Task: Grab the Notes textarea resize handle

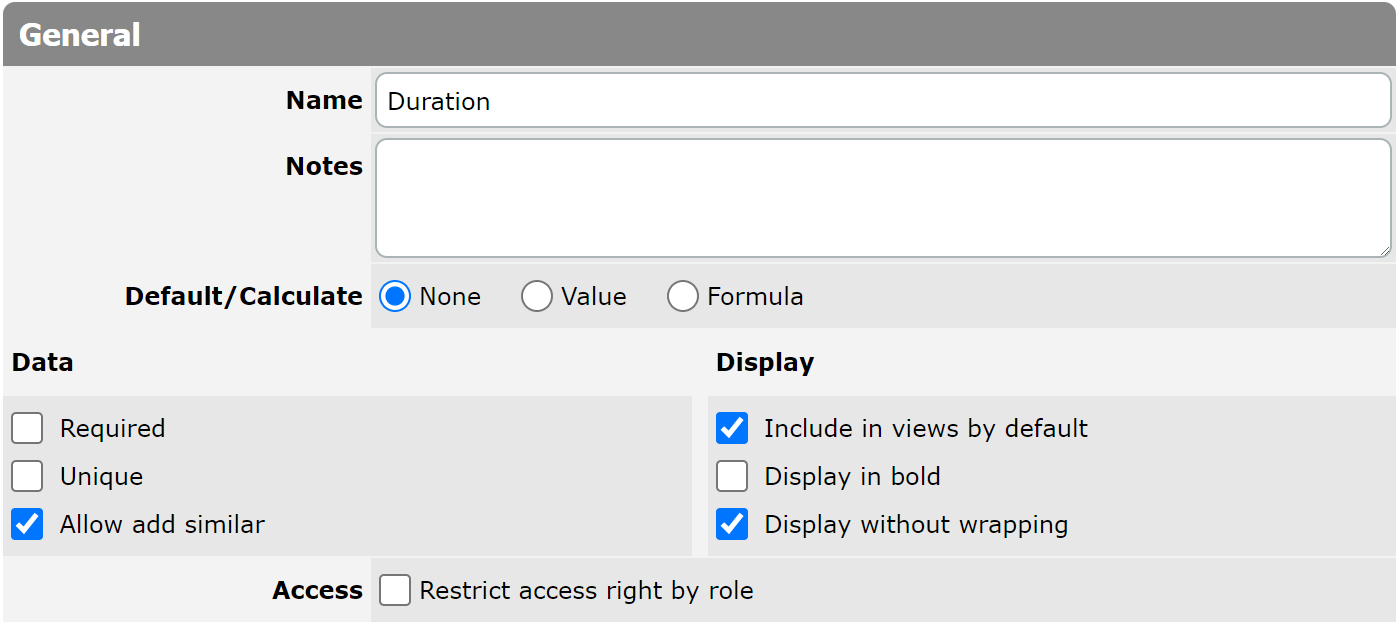Action: coord(1383,250)
